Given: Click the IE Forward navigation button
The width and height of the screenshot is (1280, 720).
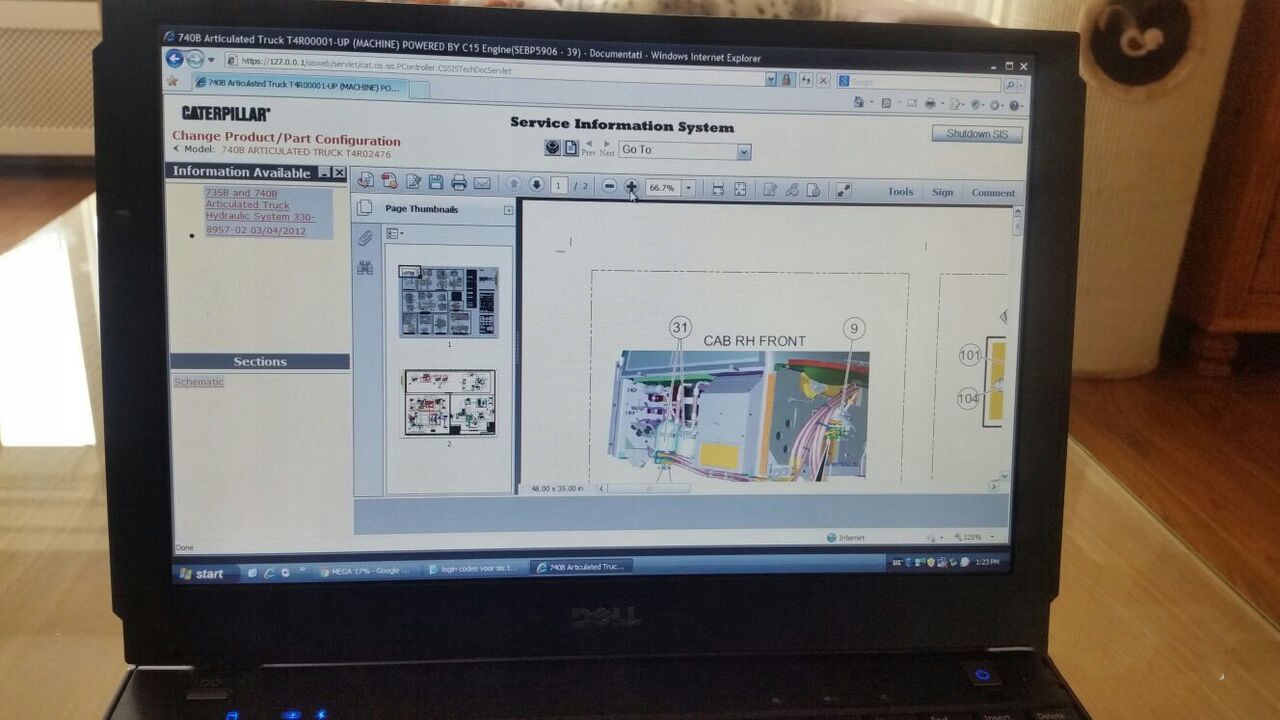Looking at the screenshot, I should [195, 59].
